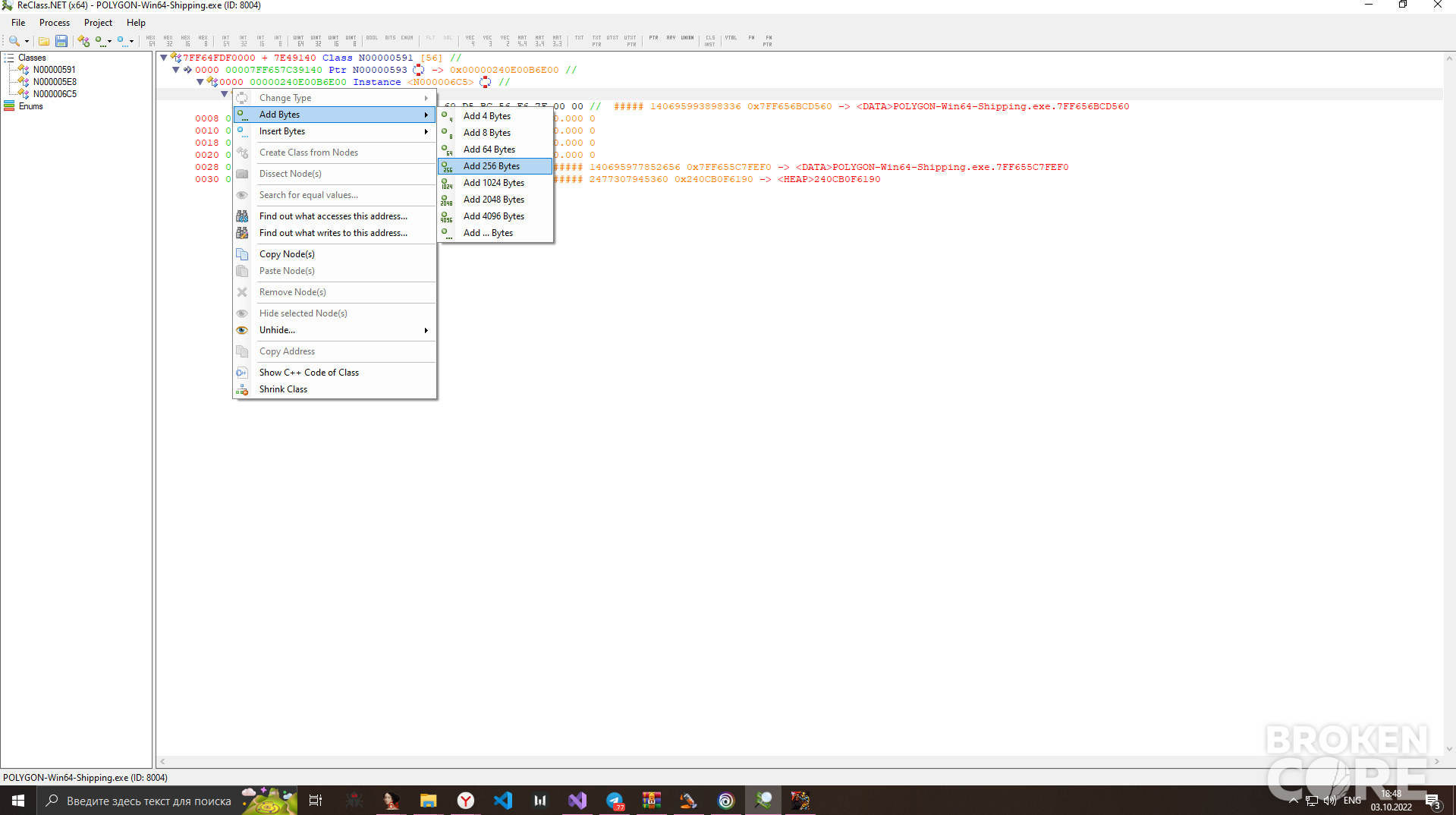Select the Enum node type
1456x815 pixels.
(x=407, y=38)
